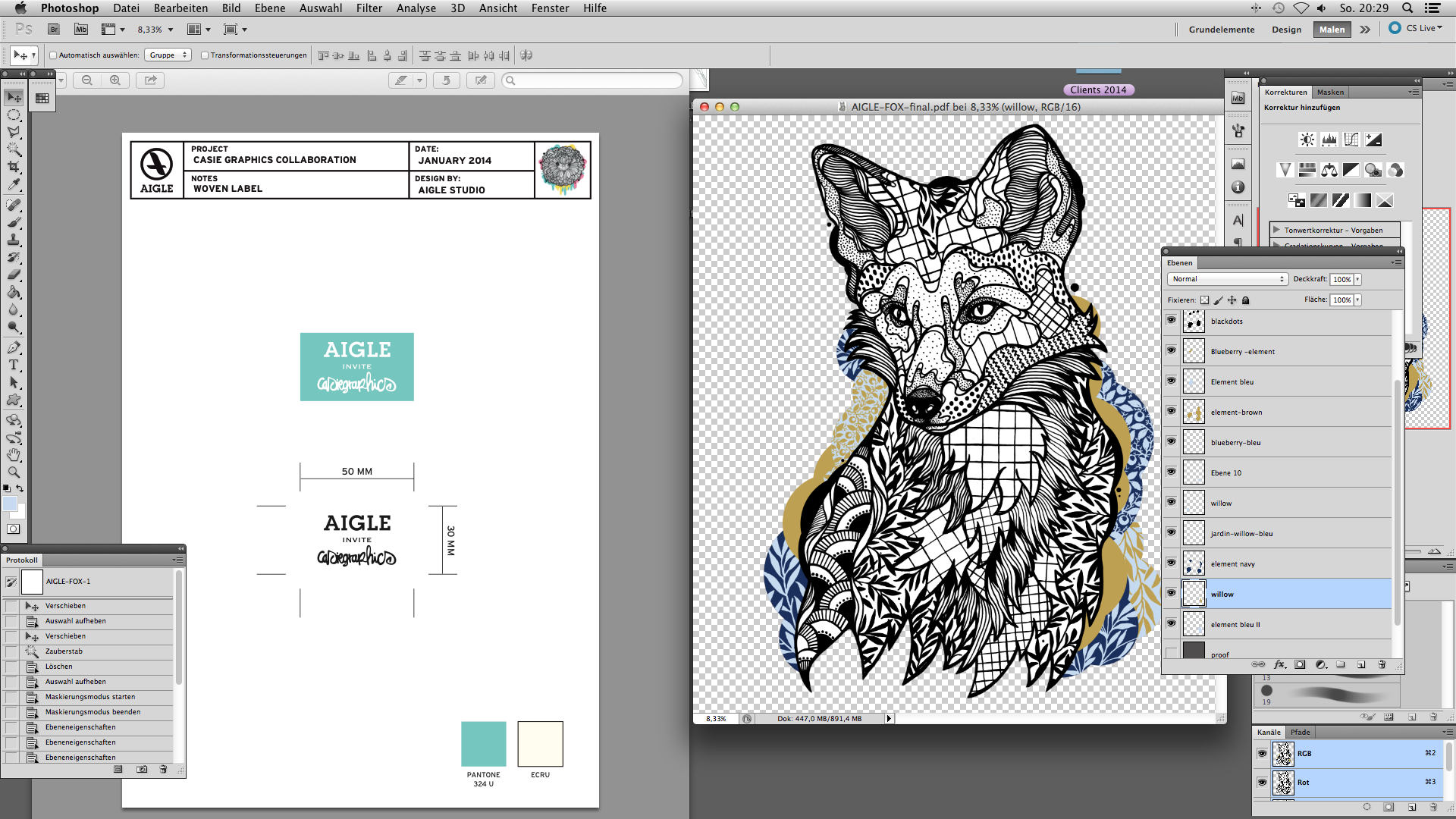1456x819 pixels.
Task: Open the blend mode Normal dropdown
Action: pyautogui.click(x=1227, y=279)
